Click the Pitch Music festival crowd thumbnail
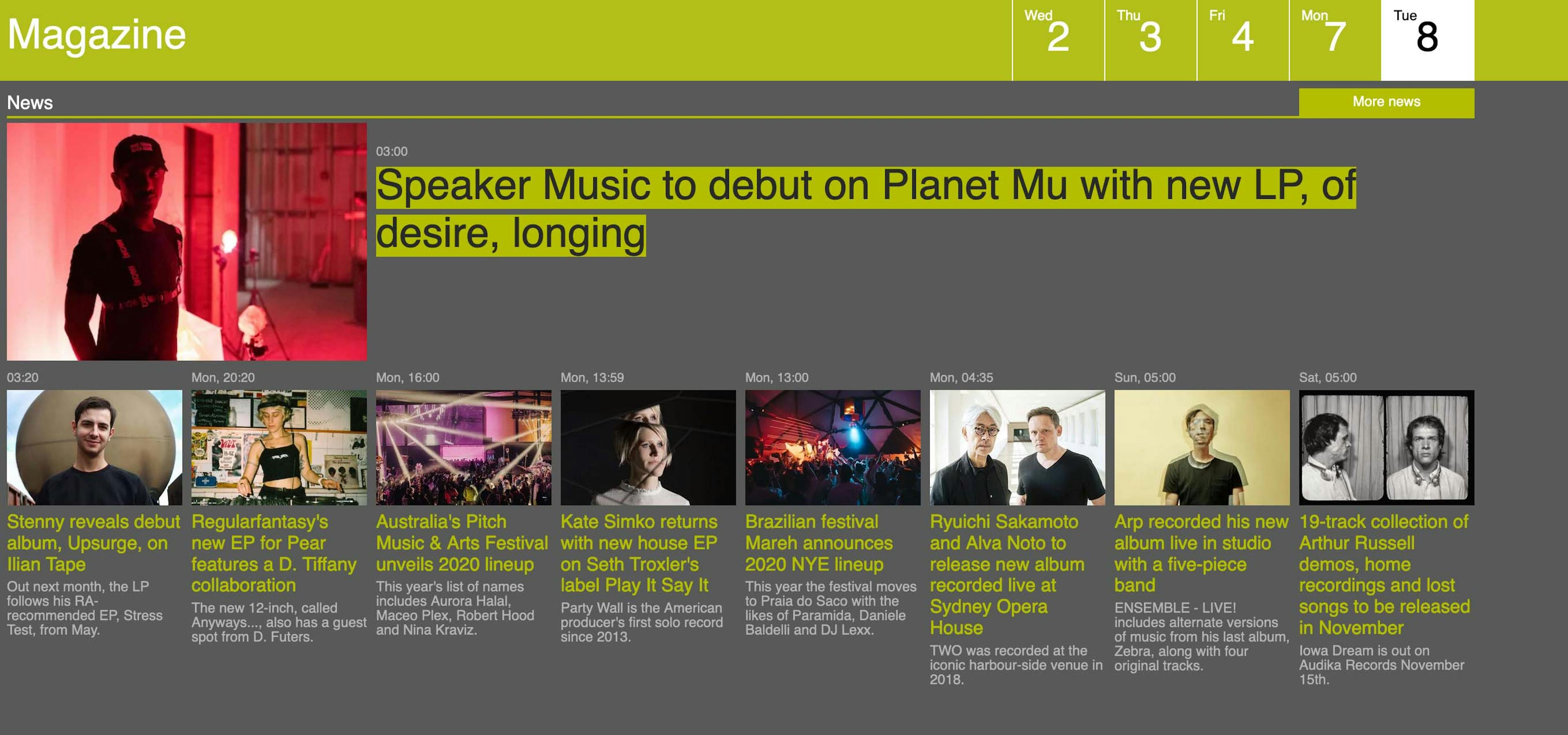 [463, 447]
